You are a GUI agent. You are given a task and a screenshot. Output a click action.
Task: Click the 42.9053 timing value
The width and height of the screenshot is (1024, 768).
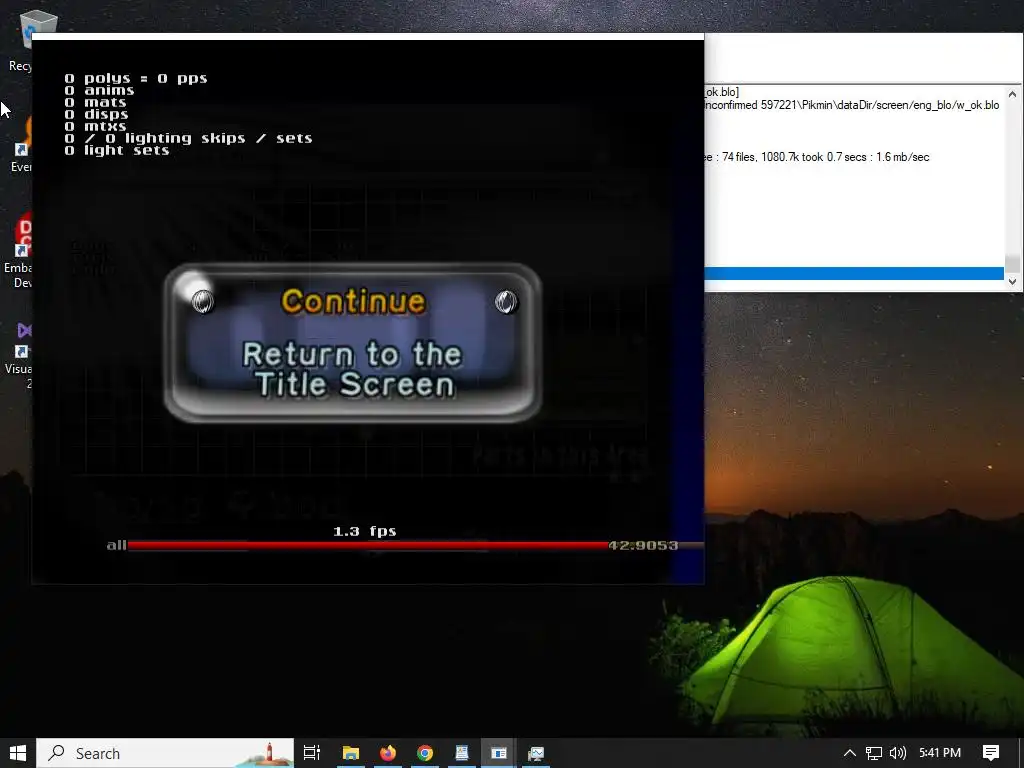coord(643,545)
